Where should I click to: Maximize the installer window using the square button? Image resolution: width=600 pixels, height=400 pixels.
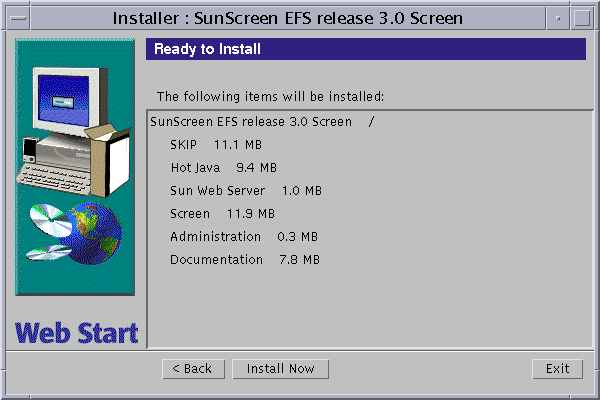tap(582, 18)
